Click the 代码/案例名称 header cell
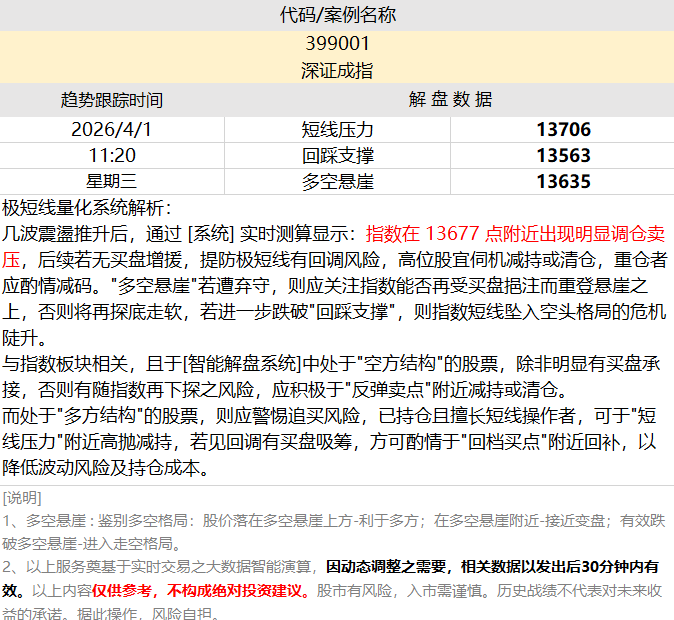674x620 pixels. [337, 15]
